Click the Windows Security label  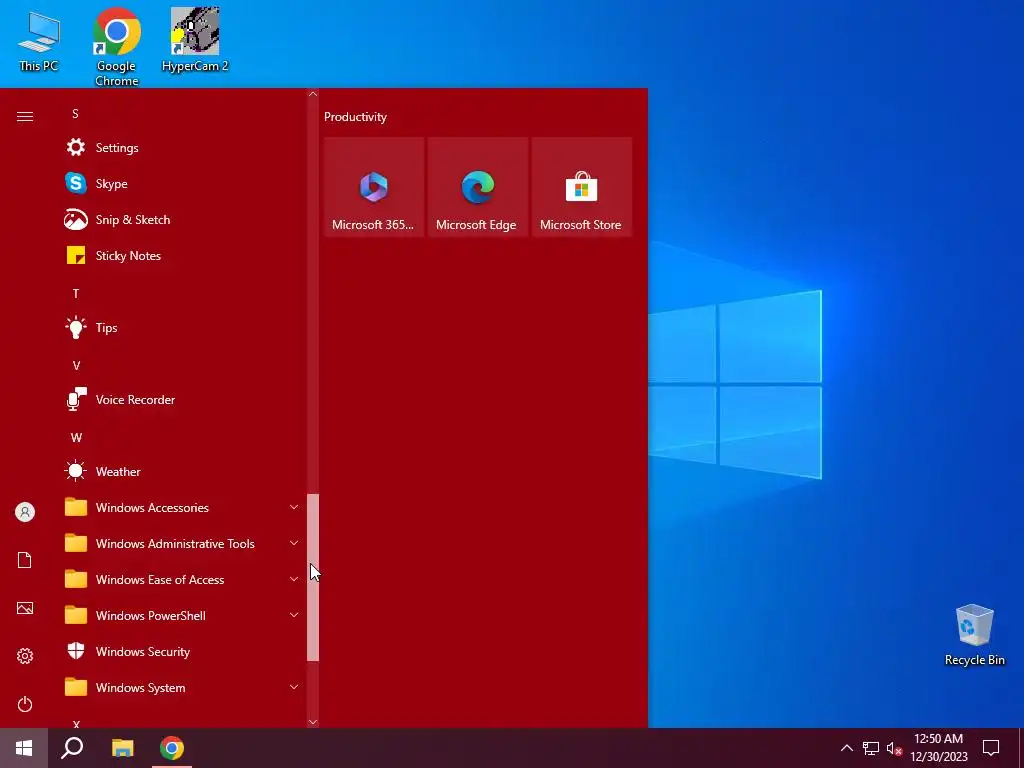143,651
